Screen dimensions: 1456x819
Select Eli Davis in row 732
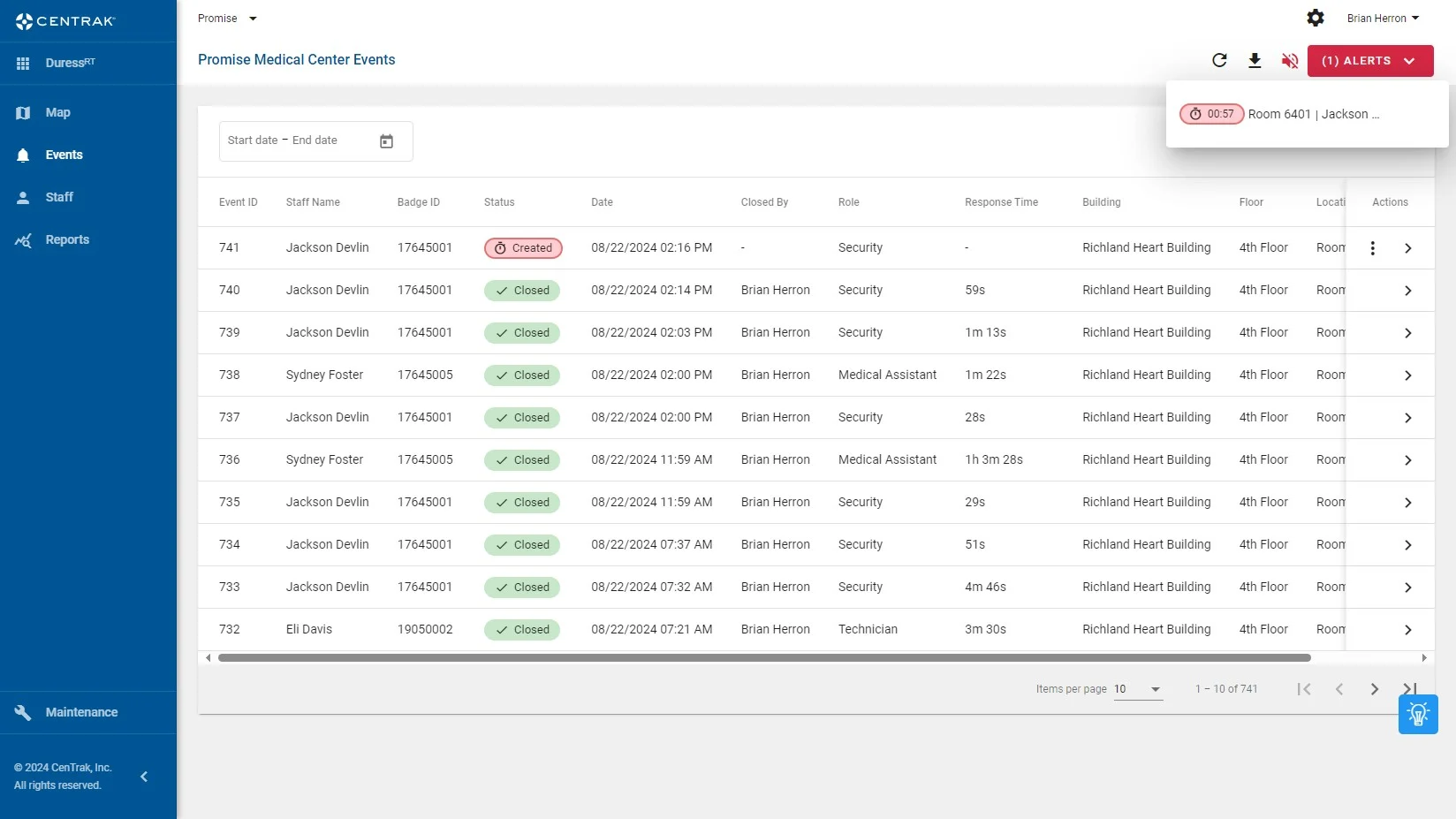(x=309, y=630)
